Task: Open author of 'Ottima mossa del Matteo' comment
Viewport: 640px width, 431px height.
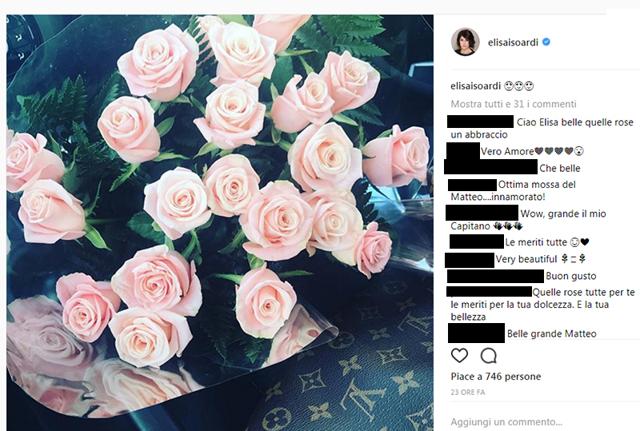Action: (x=472, y=185)
